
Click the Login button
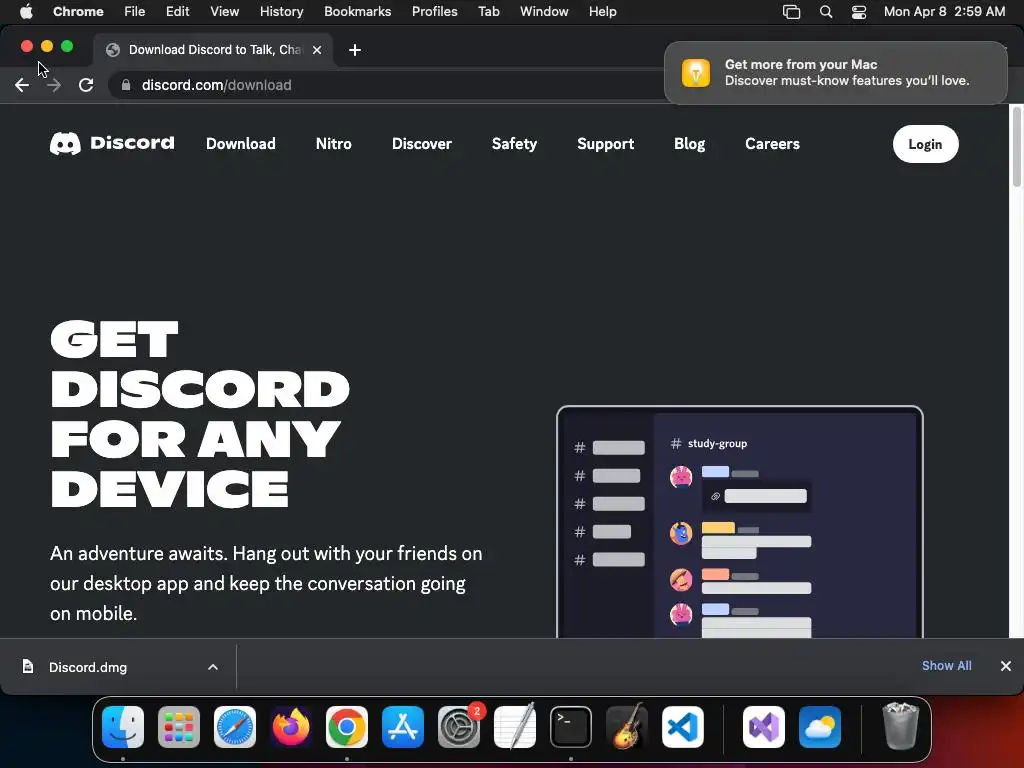(925, 144)
